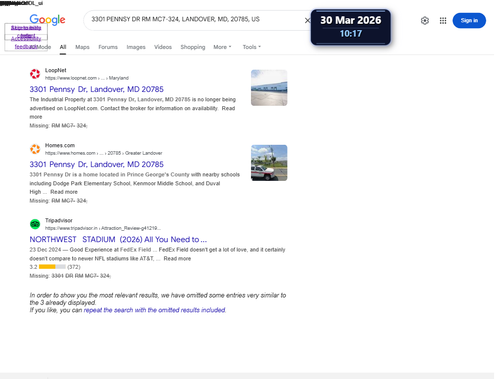Open the Videos tab
Viewport: 500px width, 379px height.
point(163,47)
